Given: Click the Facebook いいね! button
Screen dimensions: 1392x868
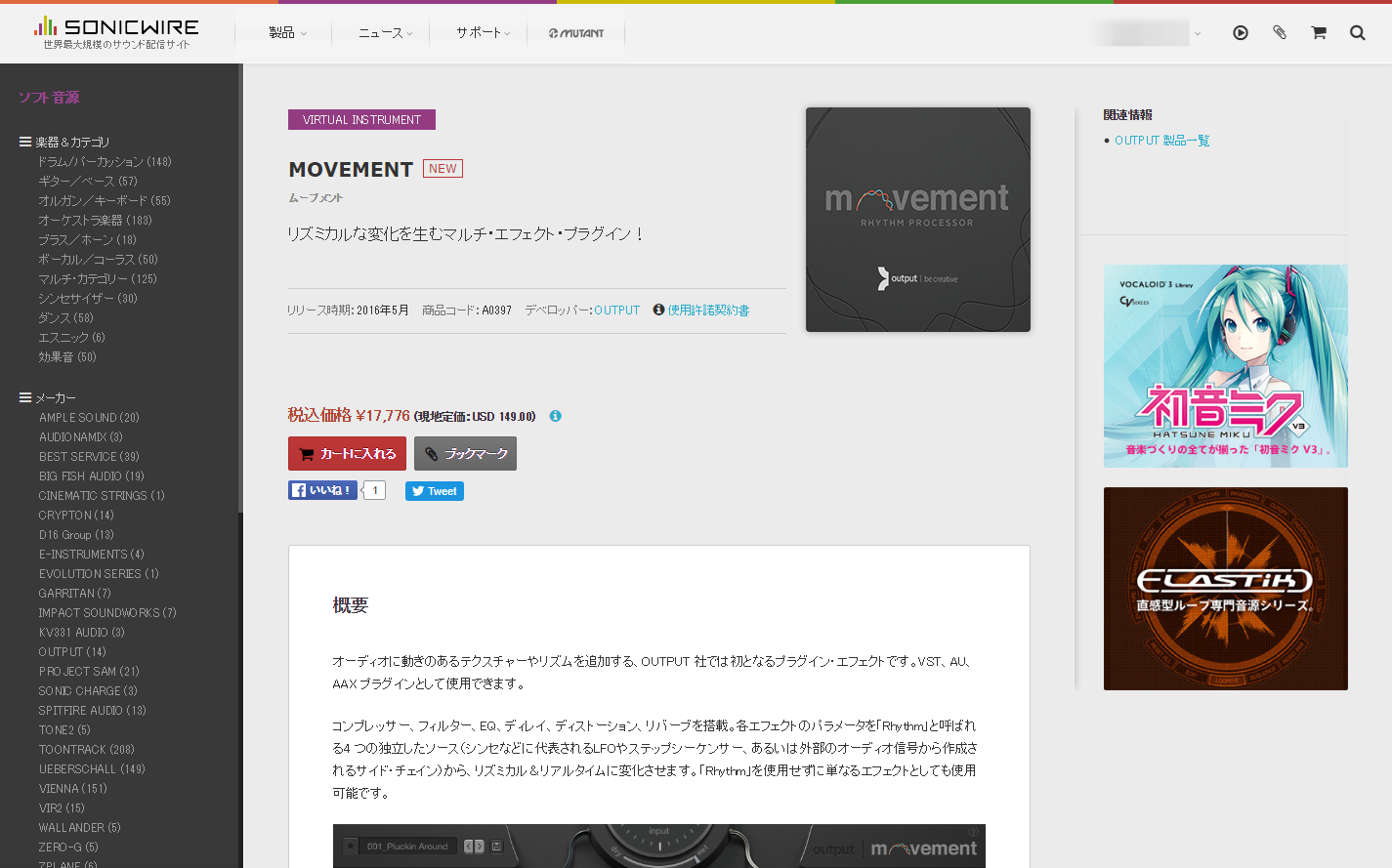Looking at the screenshot, I should coord(323,490).
